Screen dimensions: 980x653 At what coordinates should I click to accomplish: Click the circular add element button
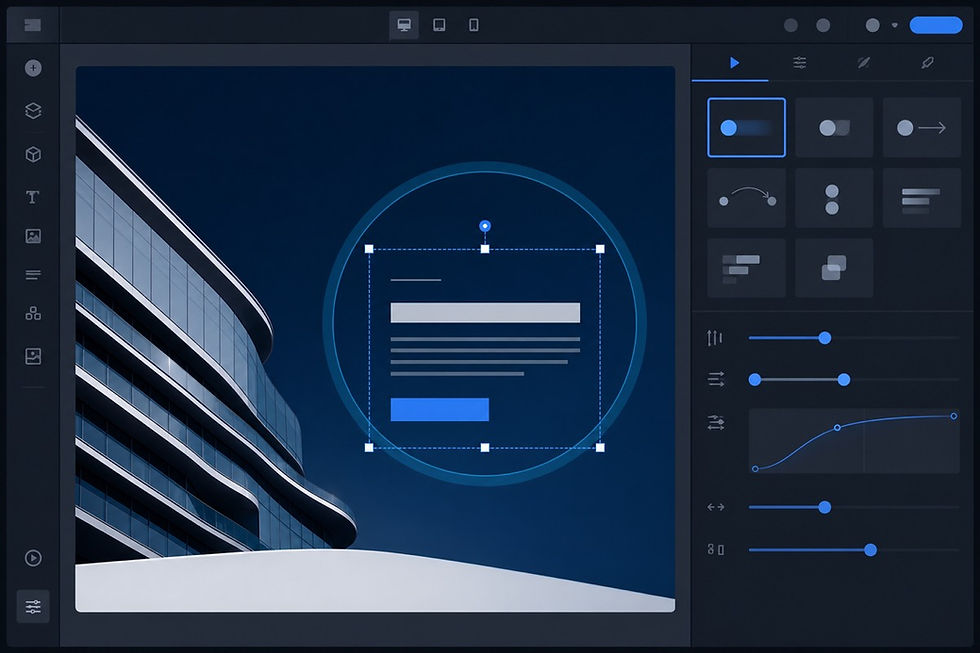click(x=33, y=67)
